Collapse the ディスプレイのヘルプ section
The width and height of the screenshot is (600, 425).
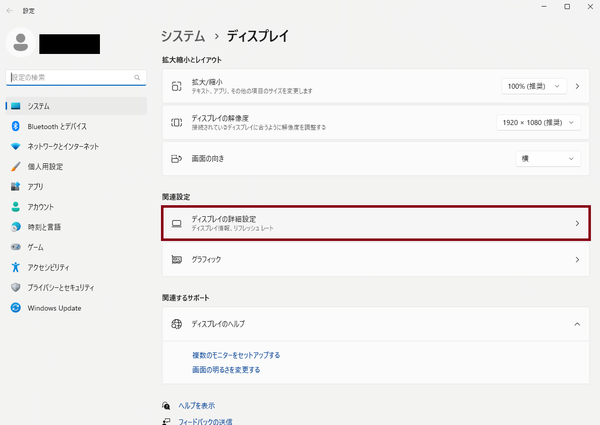(577, 324)
